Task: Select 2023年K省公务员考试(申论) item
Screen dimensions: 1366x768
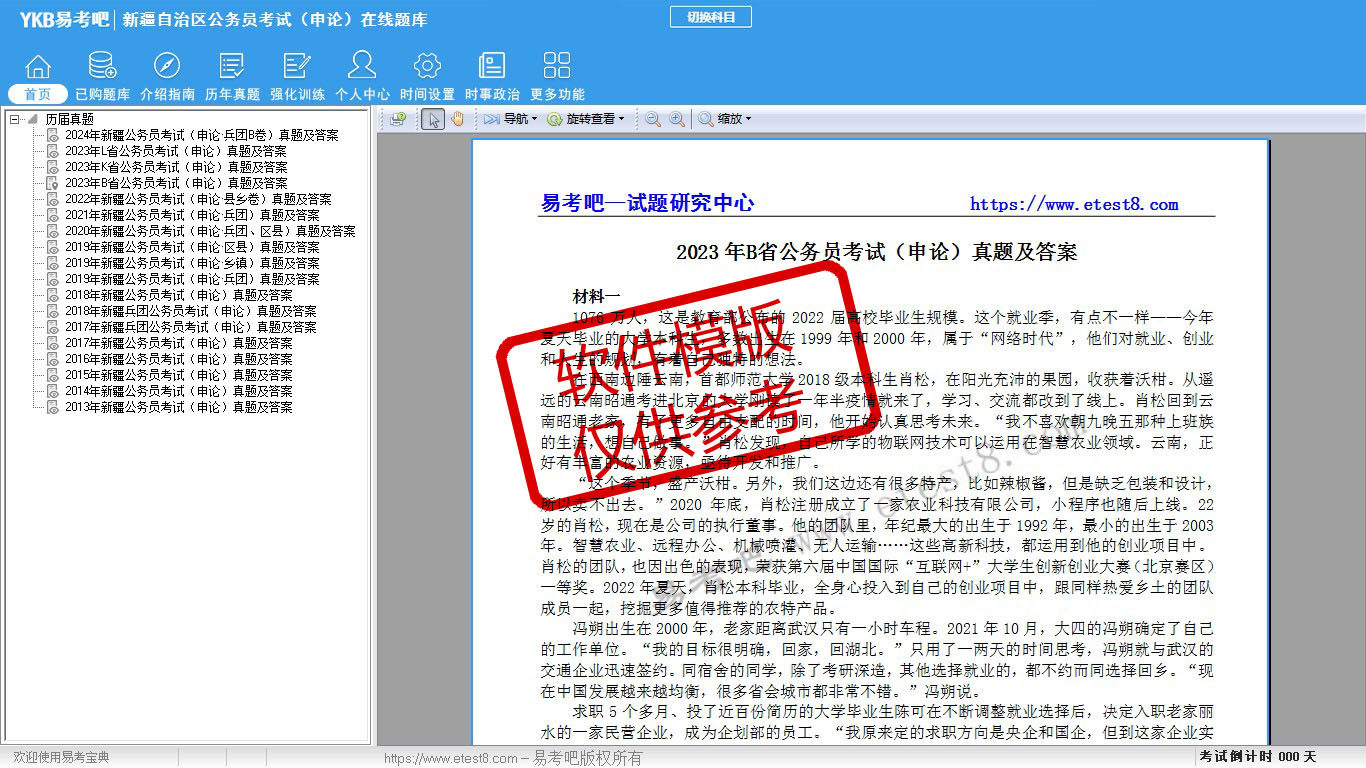Action: pyautogui.click(x=175, y=167)
